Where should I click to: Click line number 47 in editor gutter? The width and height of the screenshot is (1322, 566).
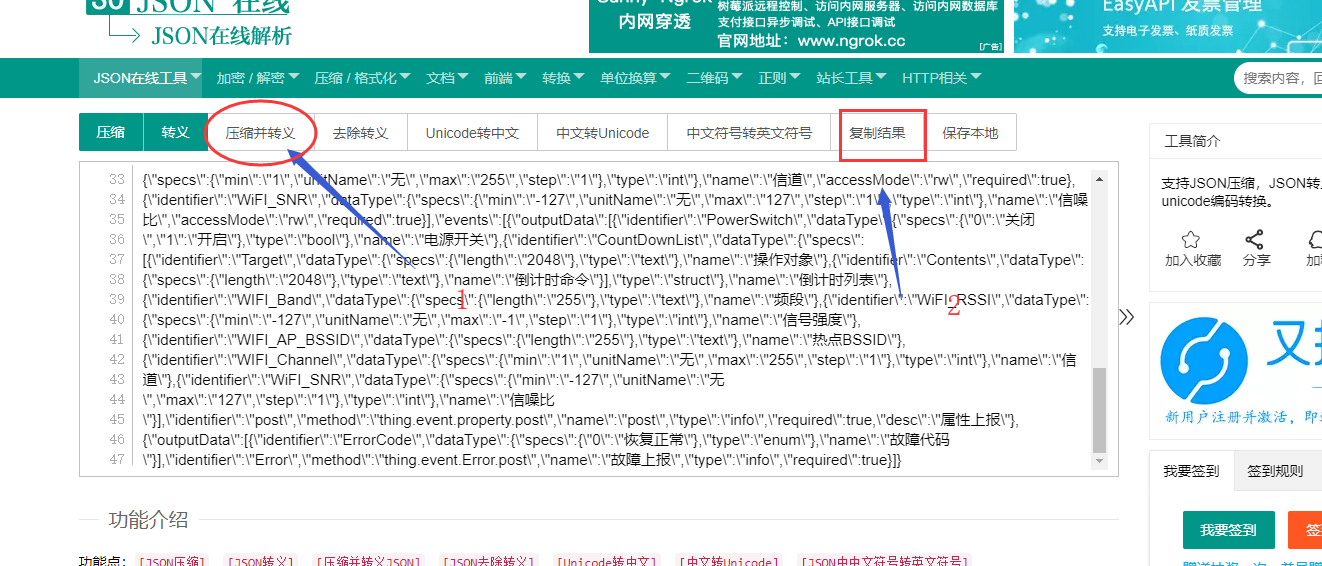116,460
